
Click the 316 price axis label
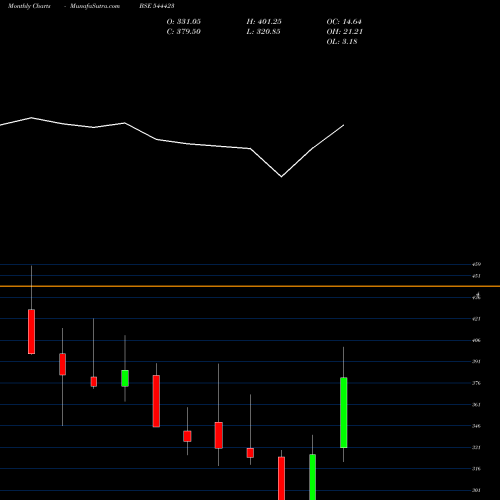coord(477,469)
